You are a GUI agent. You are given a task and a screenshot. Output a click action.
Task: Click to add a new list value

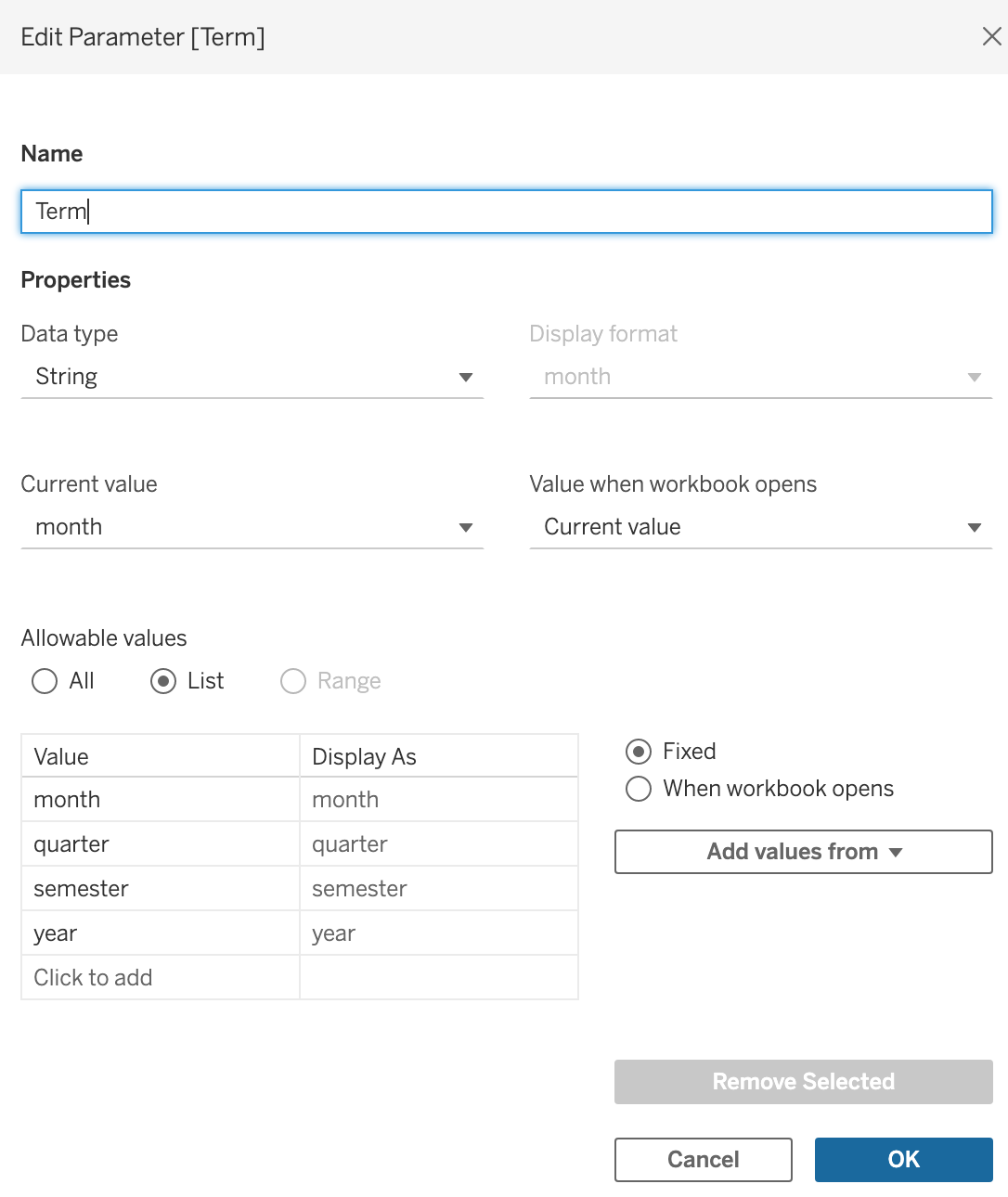161,978
